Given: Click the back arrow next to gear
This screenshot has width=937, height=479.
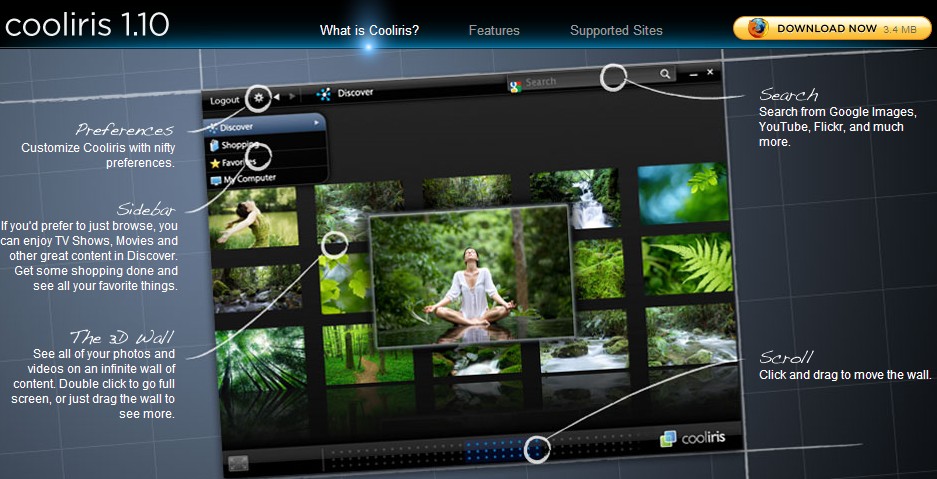Looking at the screenshot, I should [277, 96].
